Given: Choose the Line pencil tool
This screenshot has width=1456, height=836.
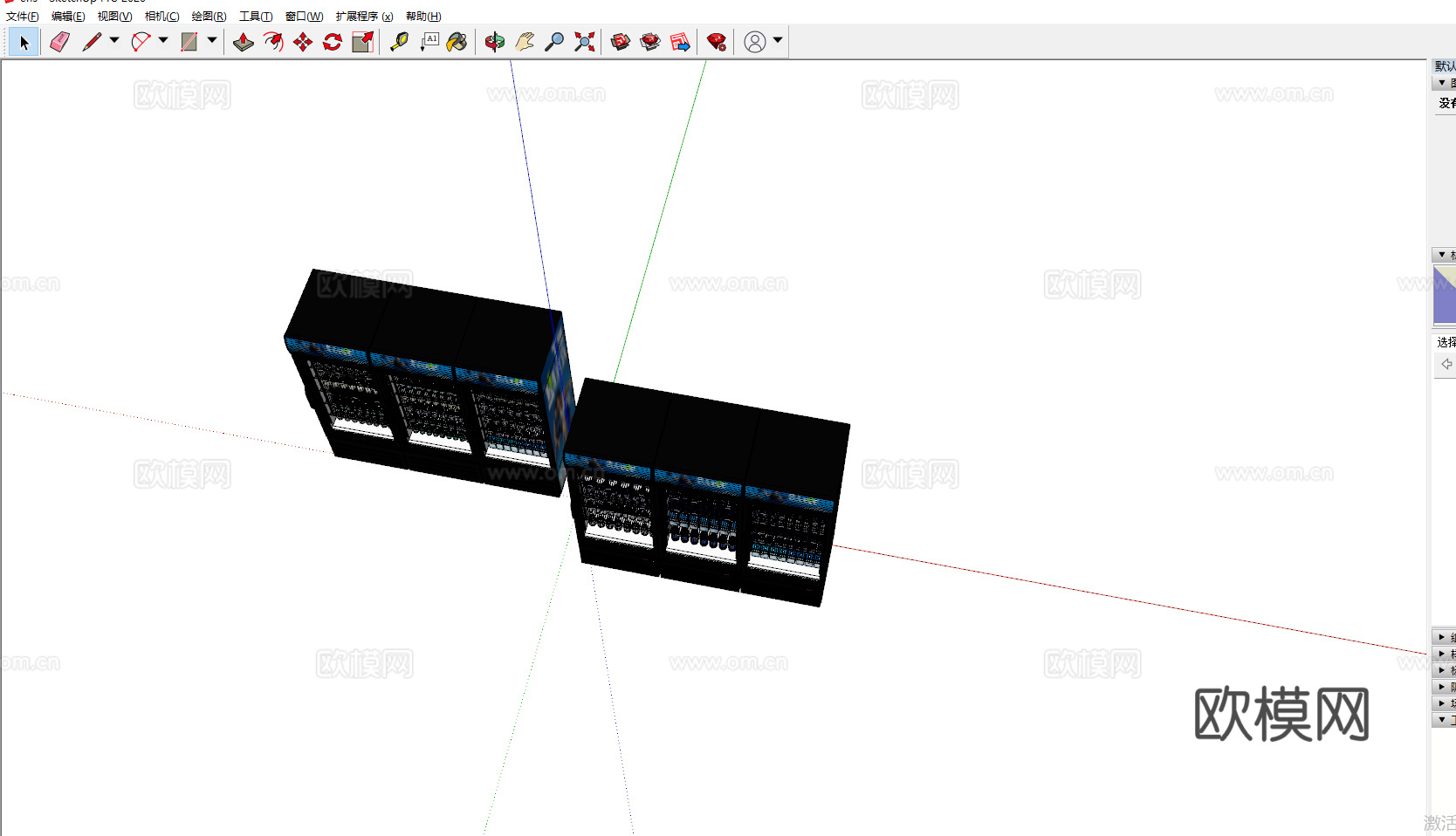Looking at the screenshot, I should coord(92,42).
